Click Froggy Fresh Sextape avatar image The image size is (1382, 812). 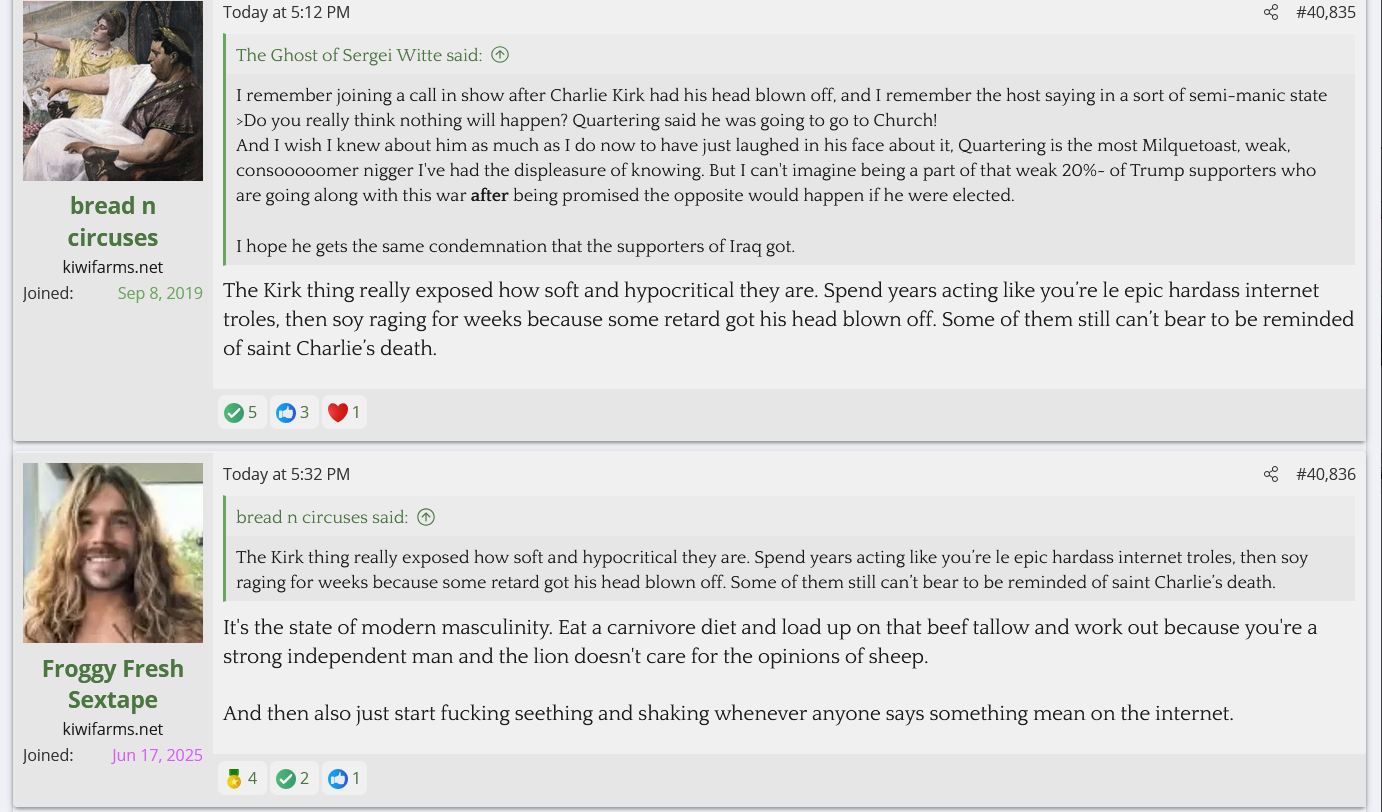[x=113, y=552]
